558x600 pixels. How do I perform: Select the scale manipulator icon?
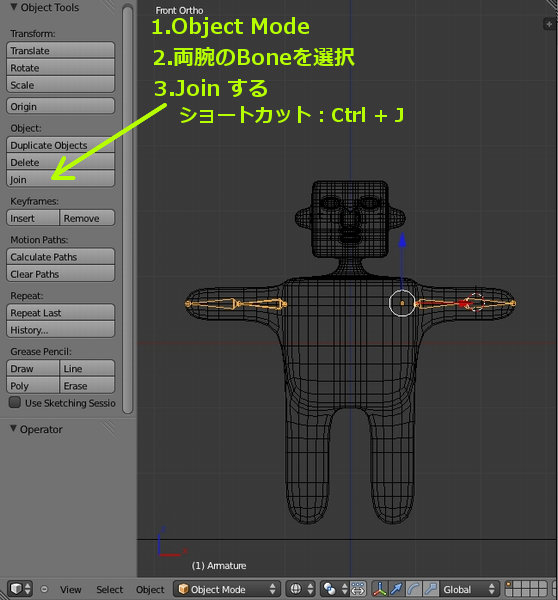coord(431,589)
